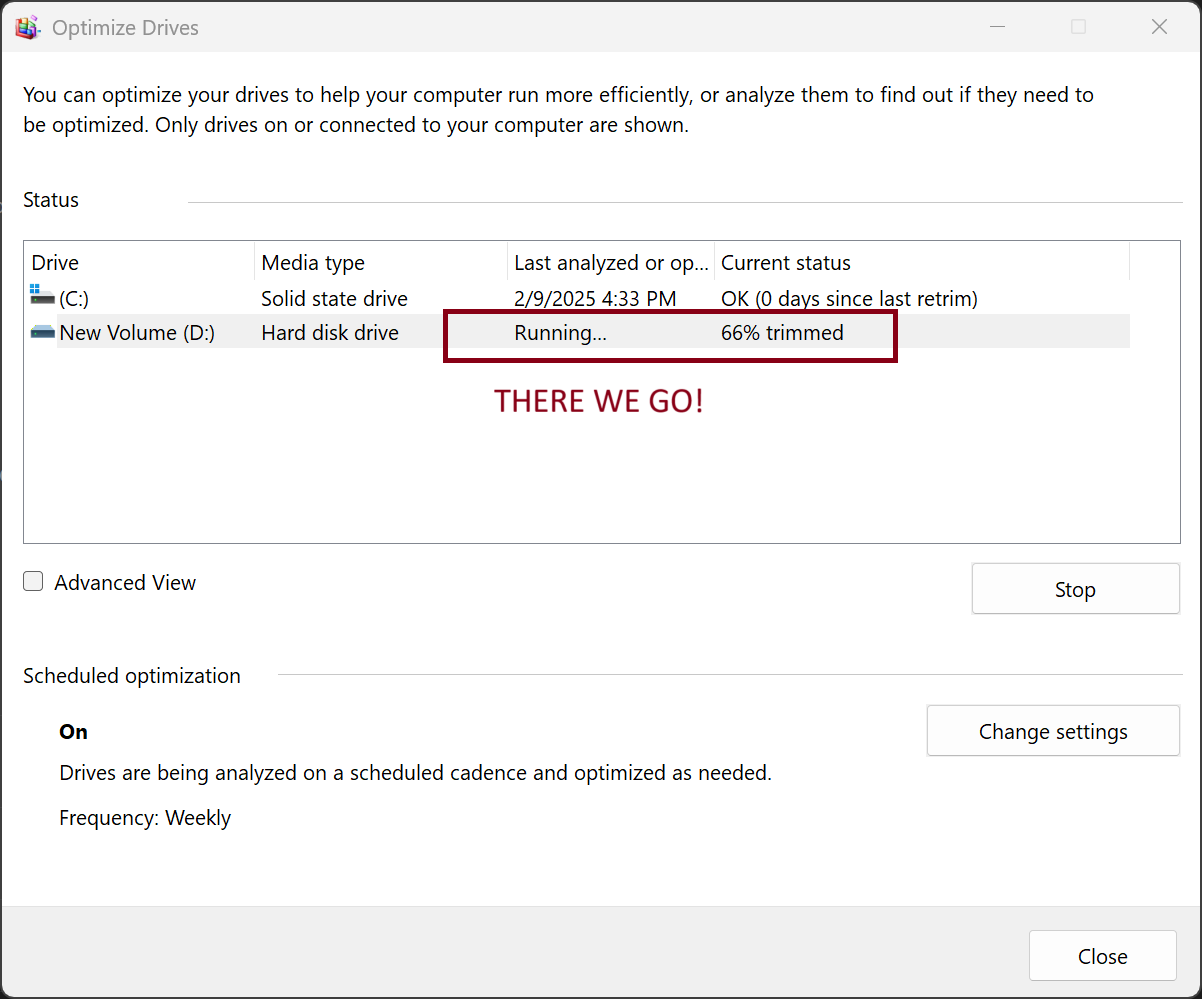1202x999 pixels.
Task: Select the (C:) drive name
Action: (74, 299)
